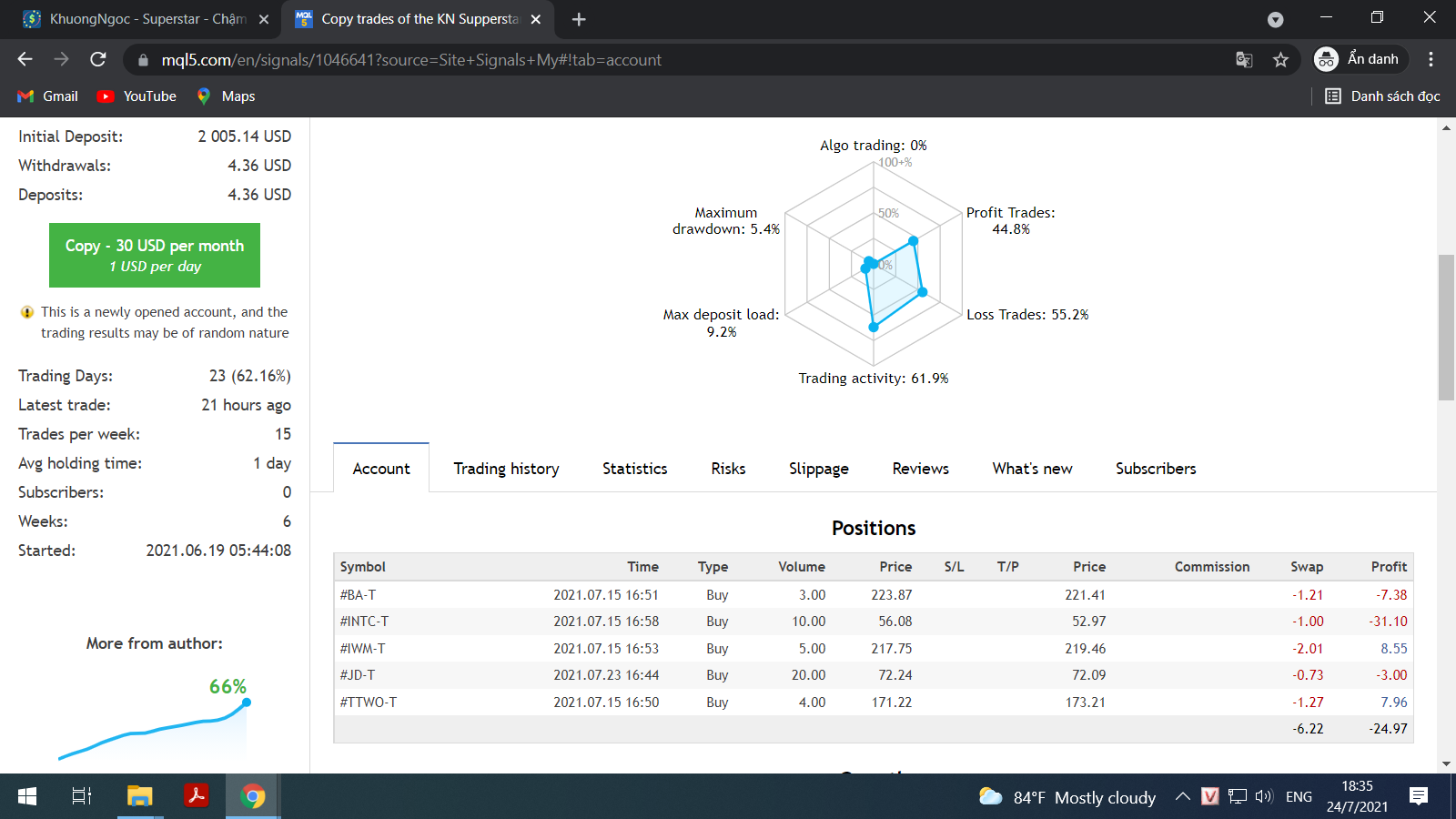Bookmark this page with the star icon

(x=1280, y=60)
